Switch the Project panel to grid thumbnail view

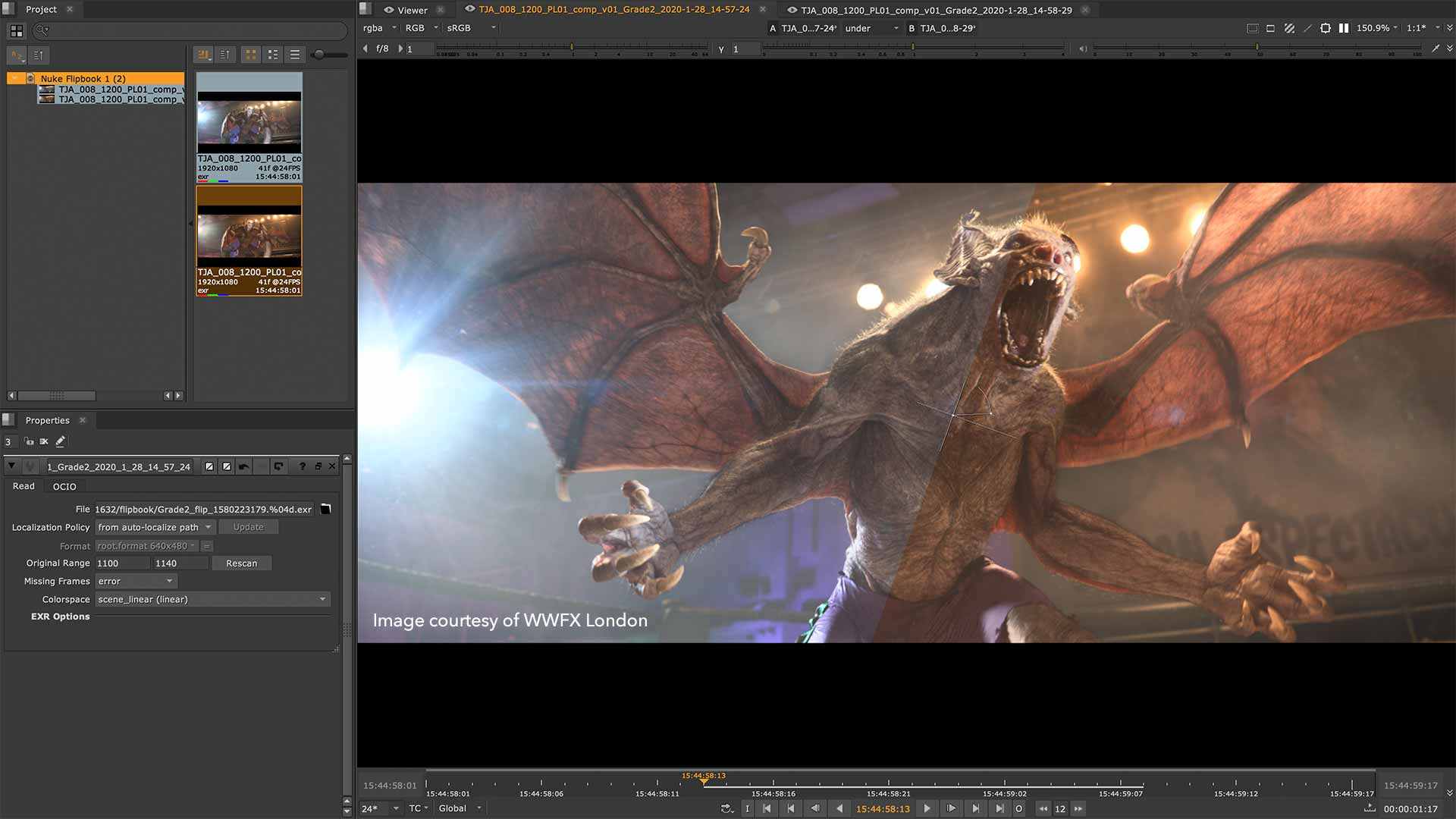coord(251,55)
